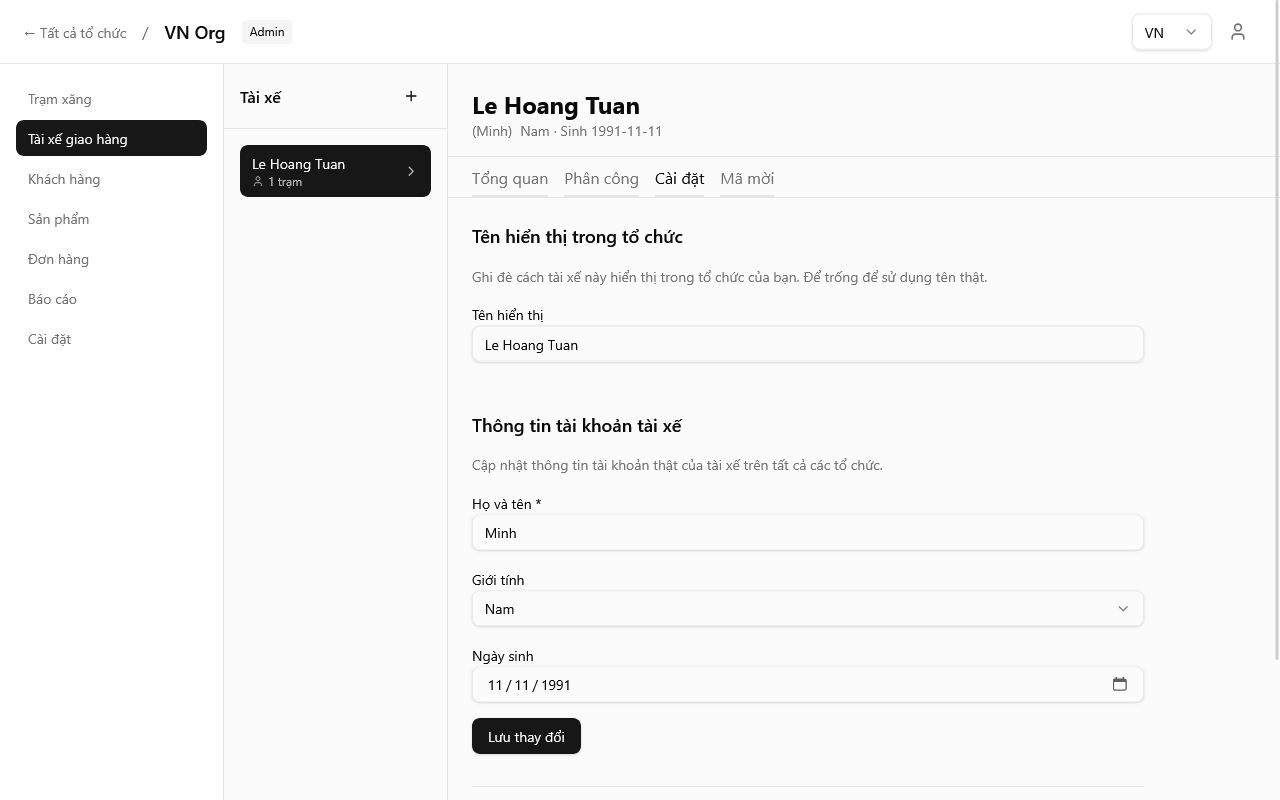Switch to the Phân công tab
Image resolution: width=1280 pixels, height=800 pixels.
(x=601, y=179)
